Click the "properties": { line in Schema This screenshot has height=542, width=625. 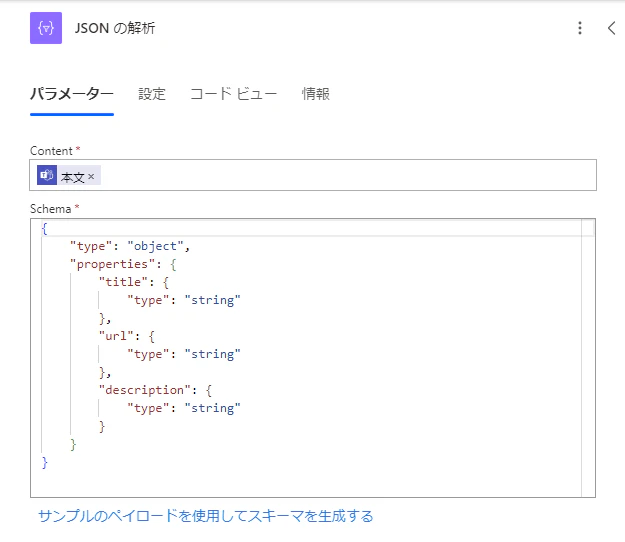[123, 264]
